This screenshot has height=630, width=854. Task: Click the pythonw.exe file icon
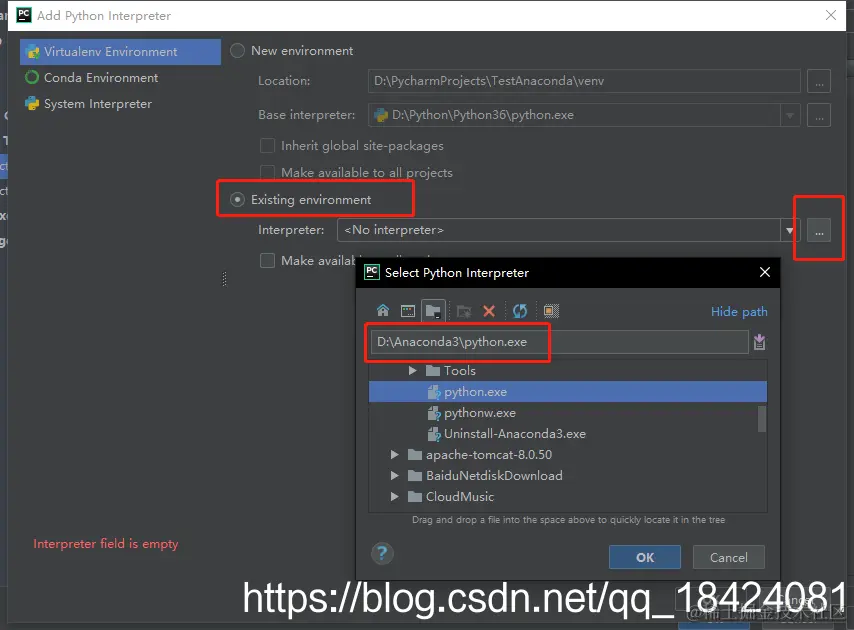(x=434, y=413)
